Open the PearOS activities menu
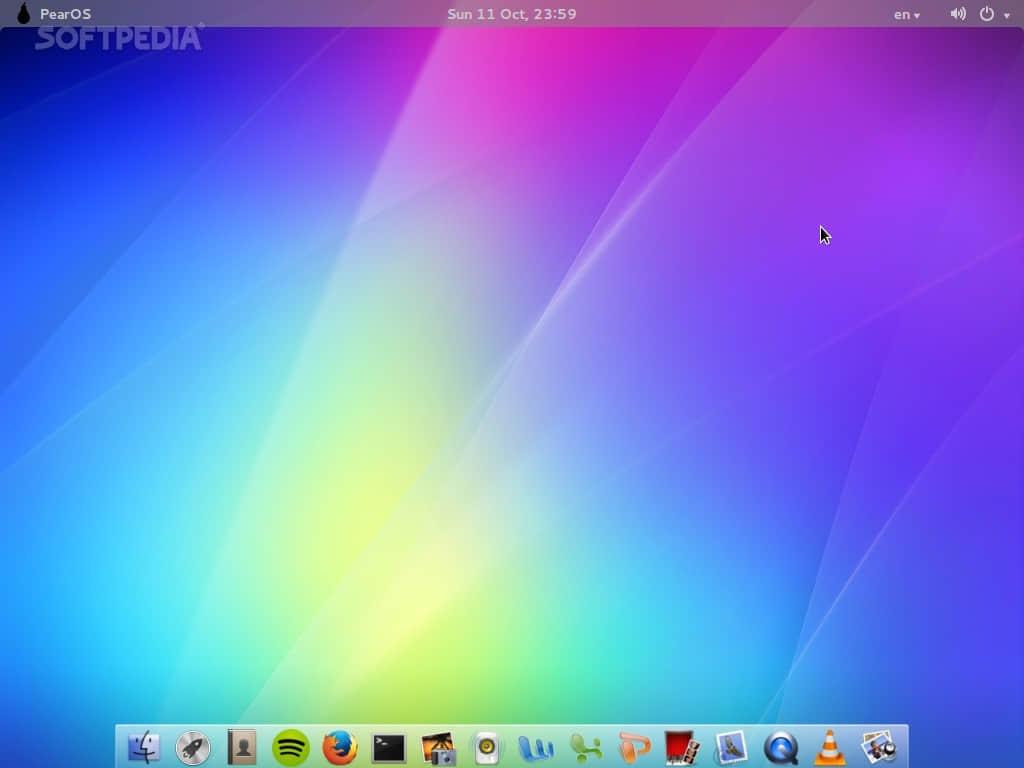Screen dimensions: 1024x768 coord(54,14)
